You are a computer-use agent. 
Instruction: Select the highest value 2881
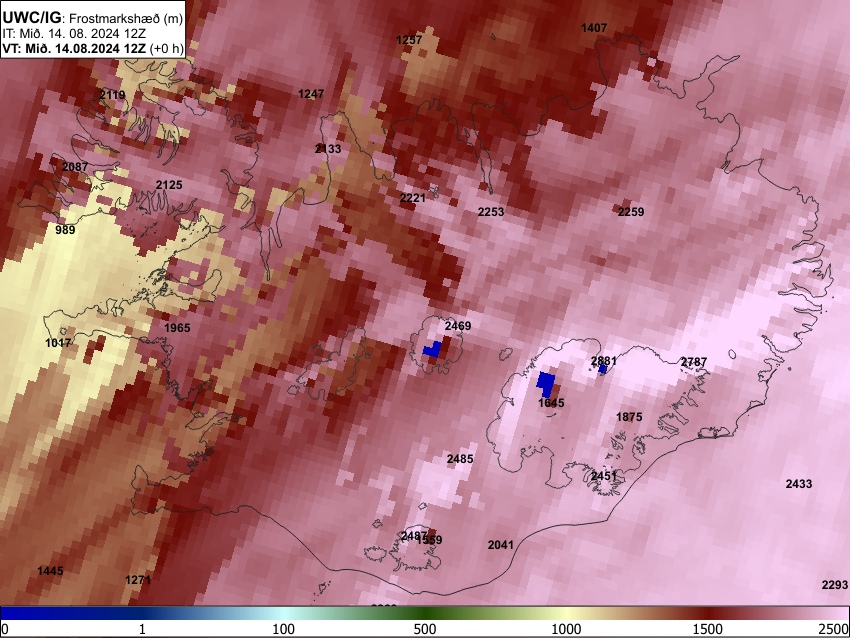(x=604, y=361)
